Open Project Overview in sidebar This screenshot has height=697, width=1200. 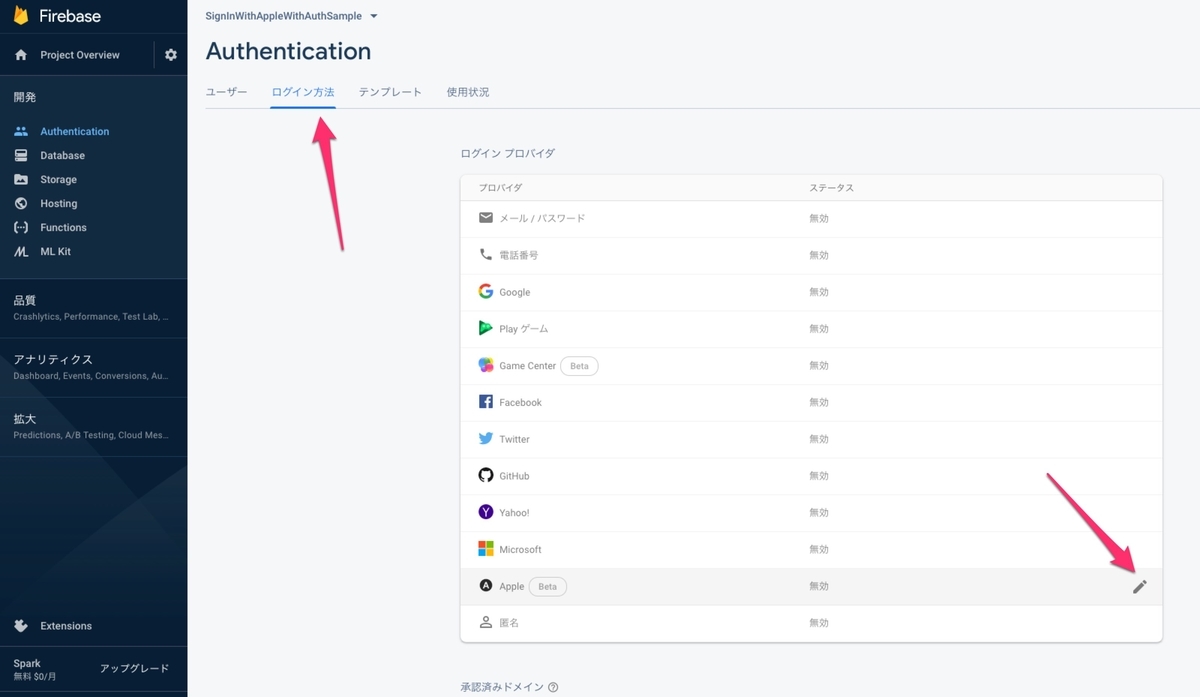point(80,55)
